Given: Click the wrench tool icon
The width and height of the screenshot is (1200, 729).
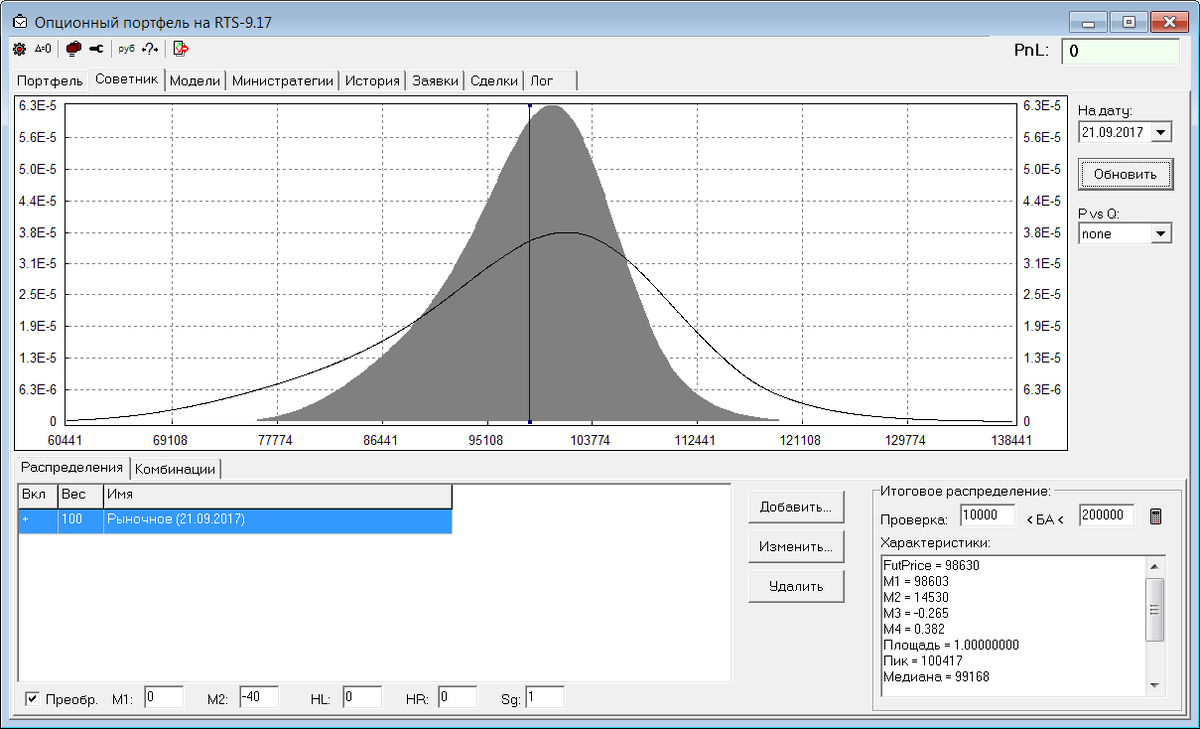Looking at the screenshot, I should 96,48.
